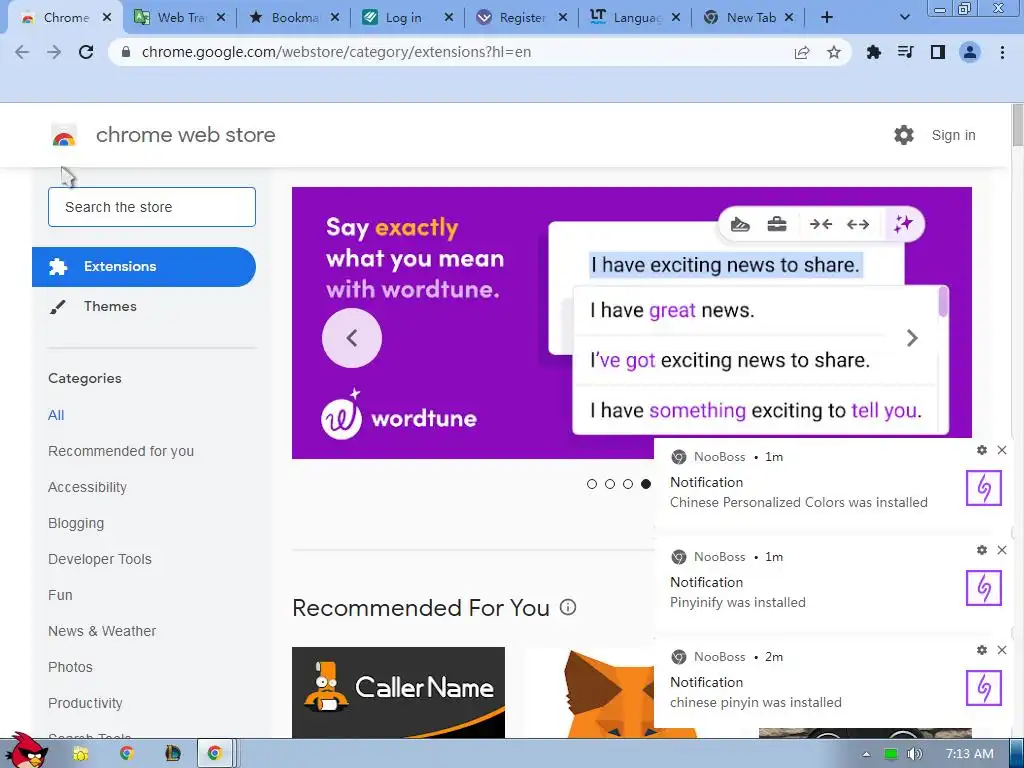
Task: Dismiss the Pinyinify was installed notification
Action: (x=1002, y=550)
